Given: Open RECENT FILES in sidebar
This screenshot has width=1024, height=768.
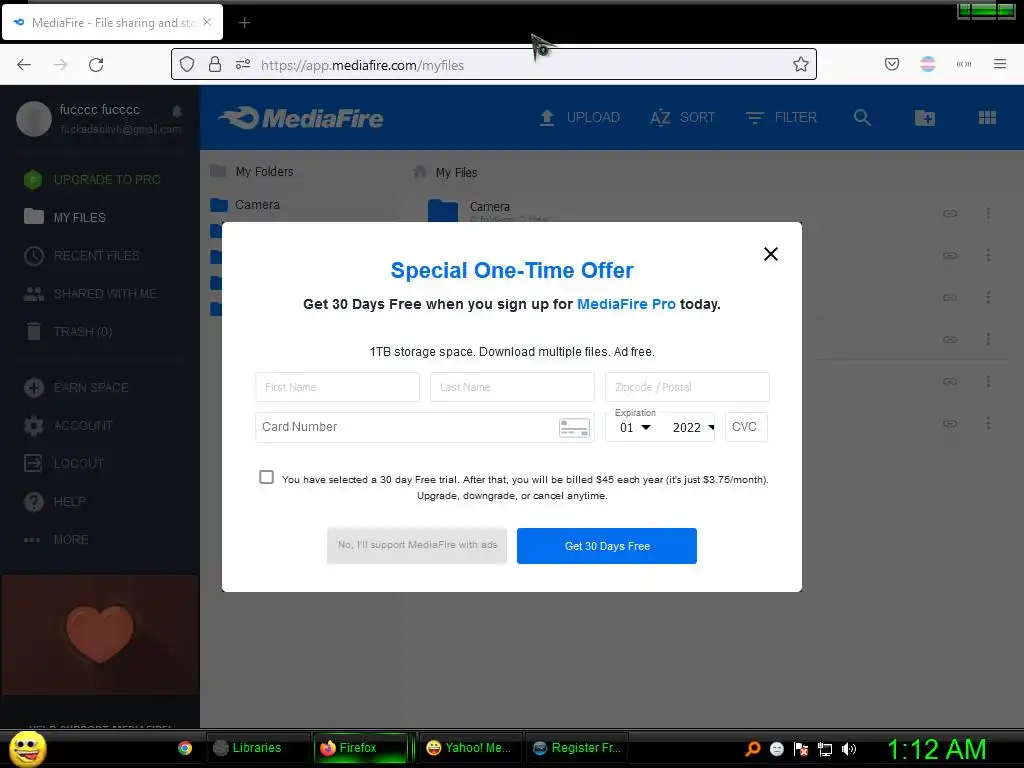Looking at the screenshot, I should 82,255.
